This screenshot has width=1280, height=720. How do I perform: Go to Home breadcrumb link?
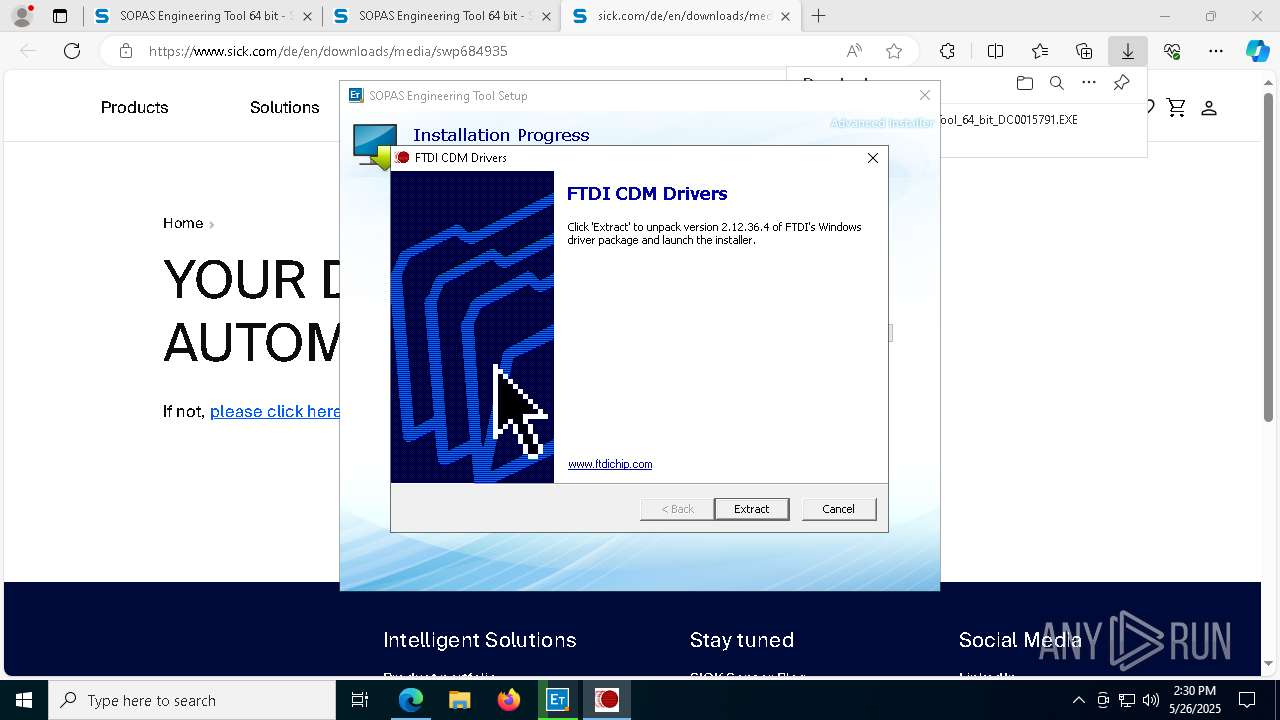tap(183, 223)
